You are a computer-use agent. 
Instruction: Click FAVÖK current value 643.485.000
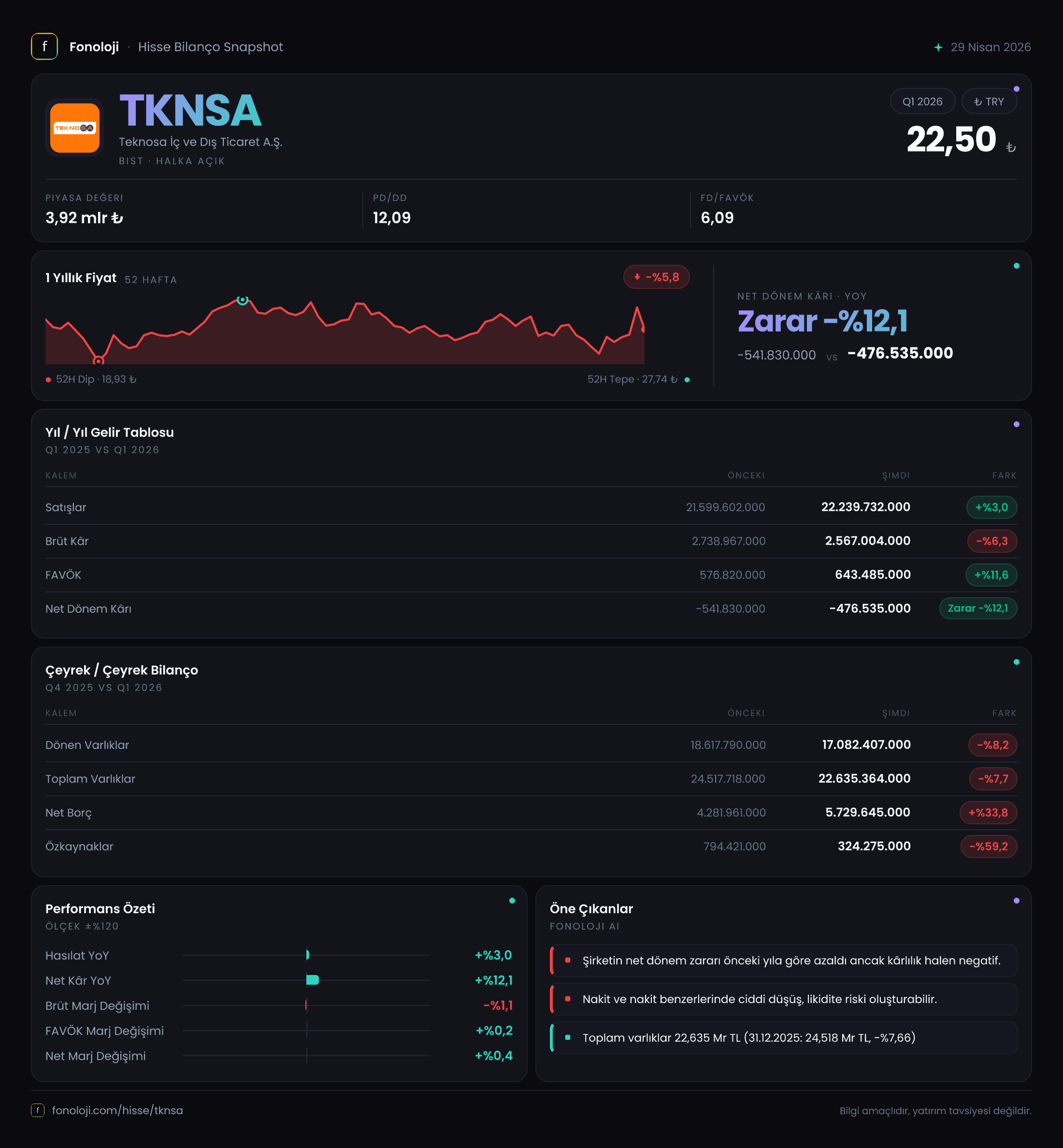pyautogui.click(x=873, y=574)
